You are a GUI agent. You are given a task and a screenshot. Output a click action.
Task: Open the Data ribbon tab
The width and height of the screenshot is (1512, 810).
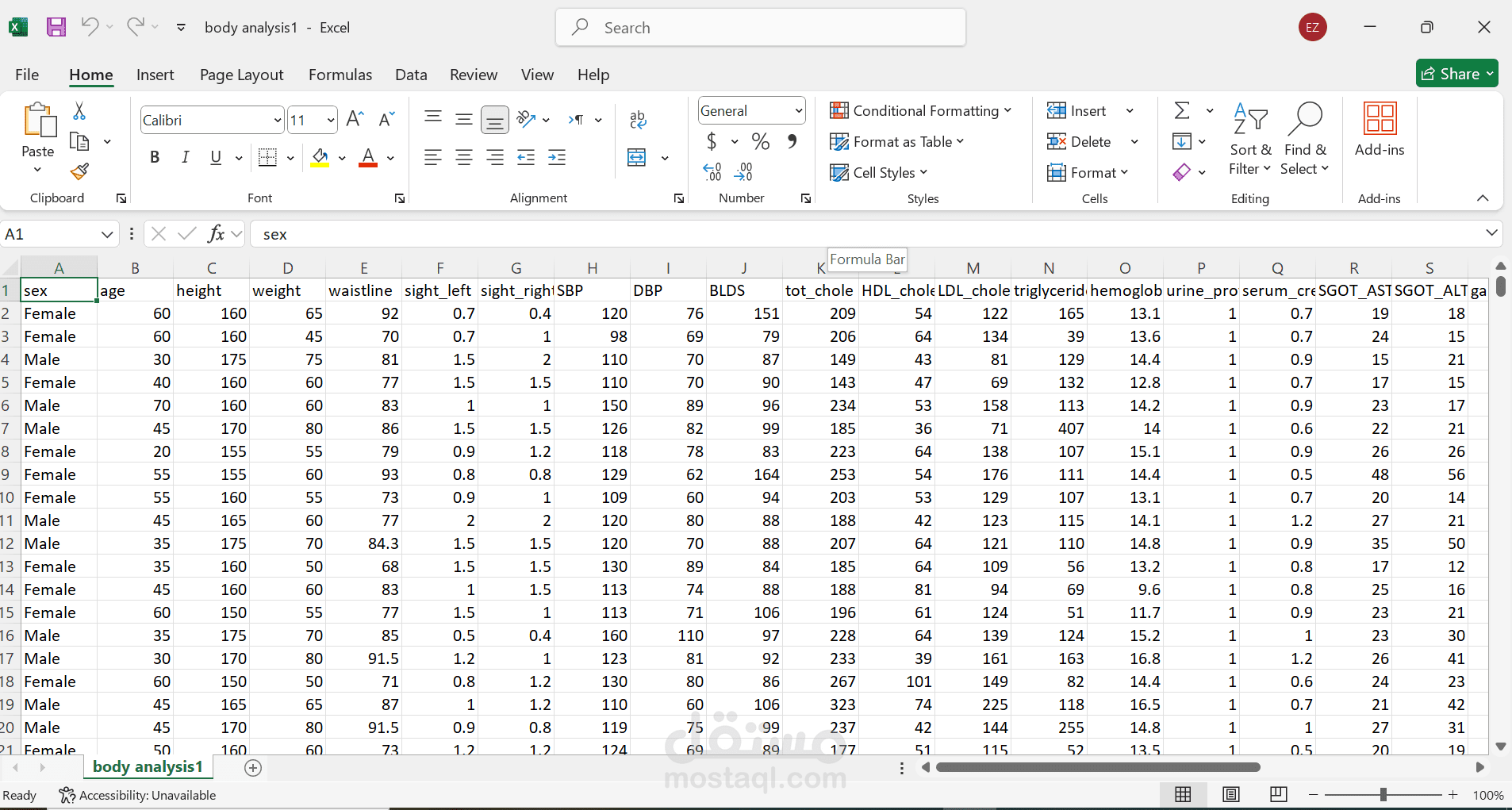(x=409, y=75)
